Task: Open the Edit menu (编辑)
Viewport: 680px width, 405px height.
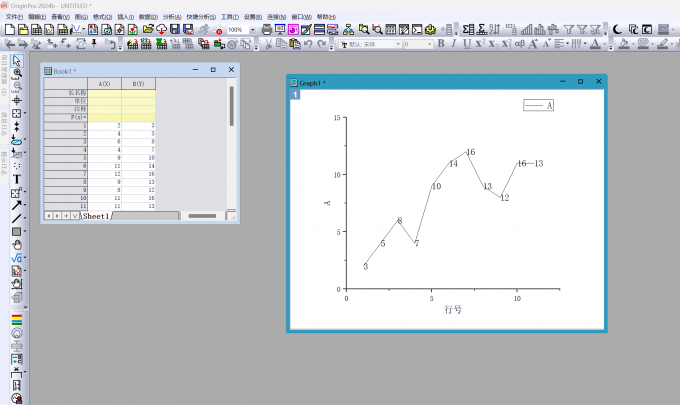Action: pyautogui.click(x=37, y=16)
